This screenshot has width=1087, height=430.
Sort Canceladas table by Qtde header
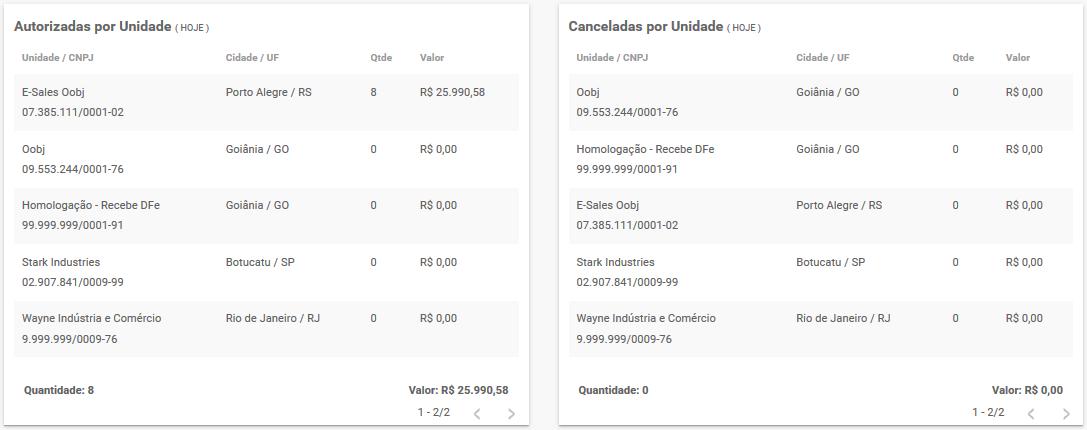tap(963, 58)
